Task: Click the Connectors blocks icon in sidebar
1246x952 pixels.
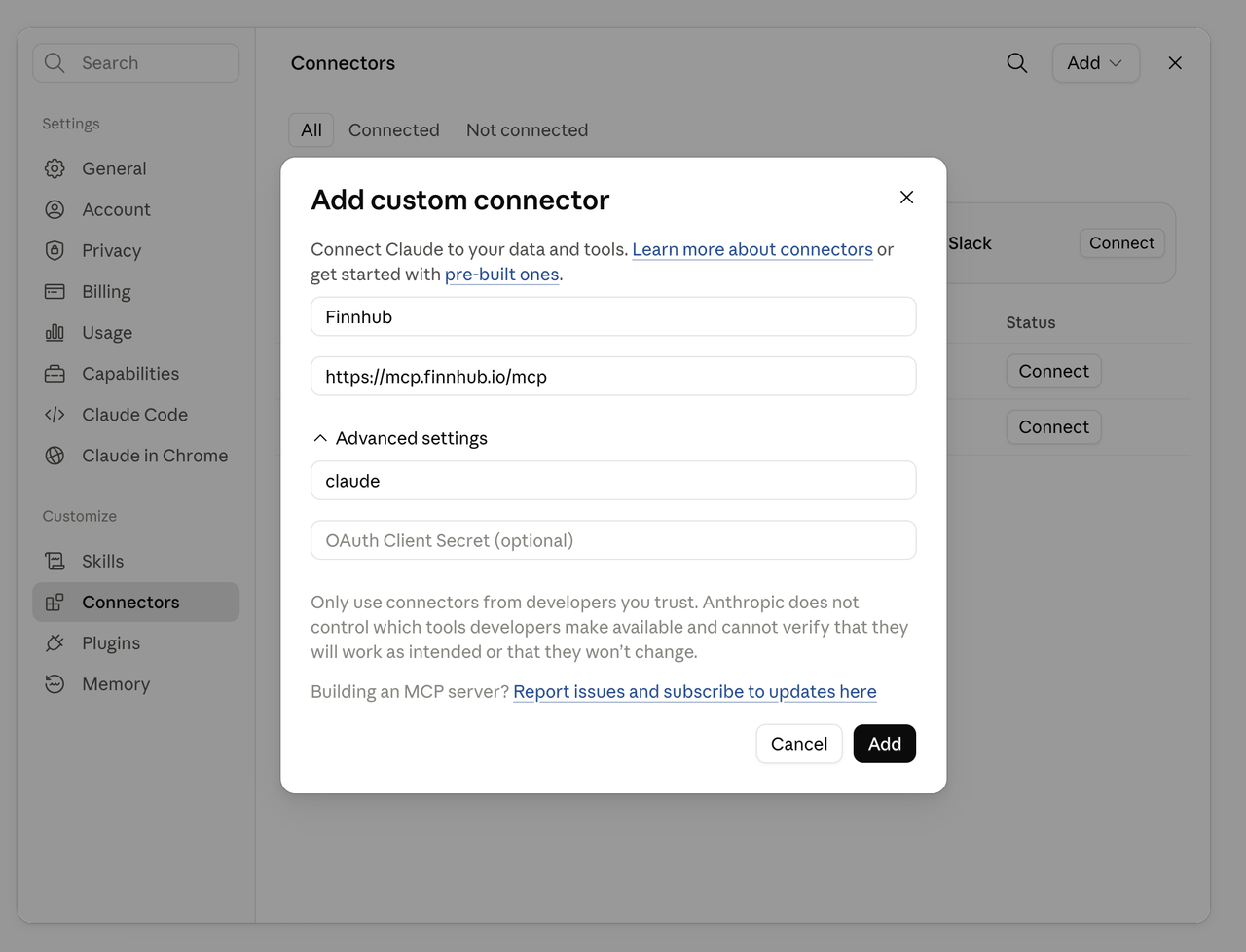Action: tap(55, 602)
